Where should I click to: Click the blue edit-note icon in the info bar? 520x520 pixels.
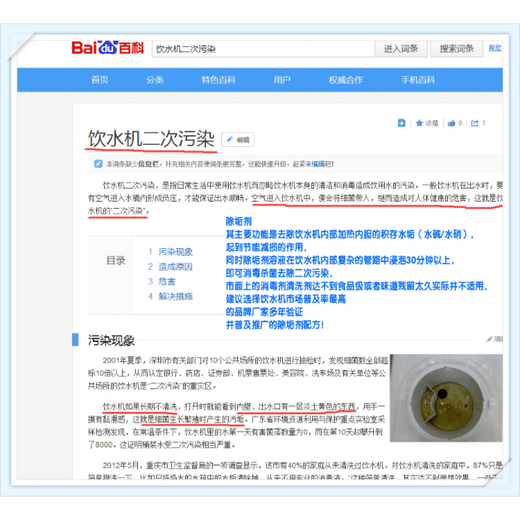click(98, 164)
